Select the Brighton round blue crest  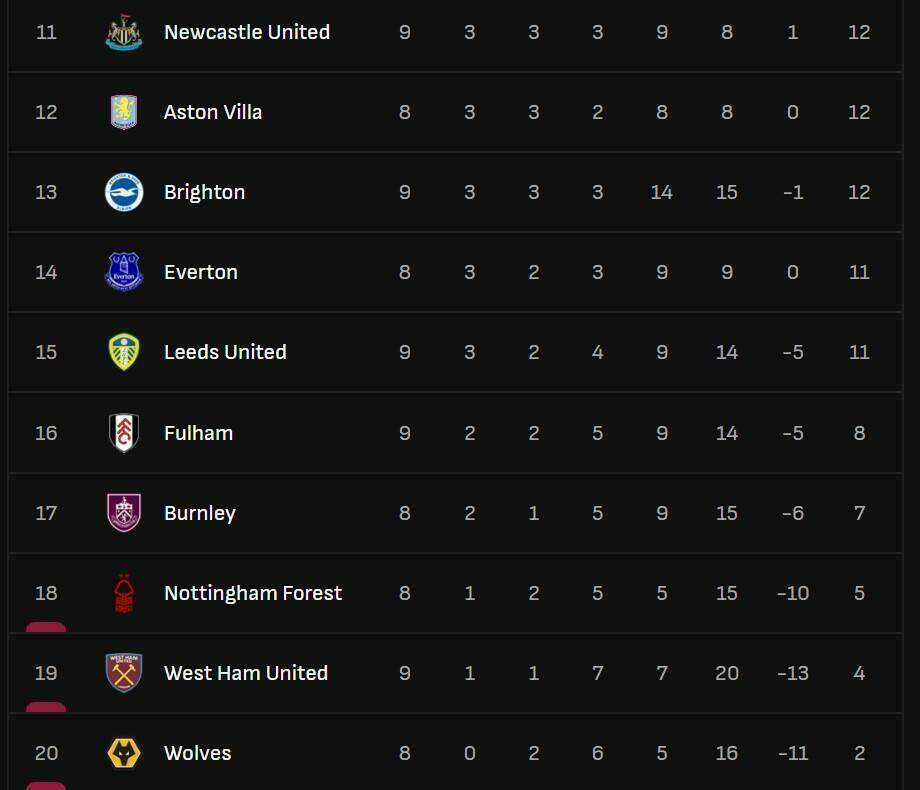(x=124, y=192)
